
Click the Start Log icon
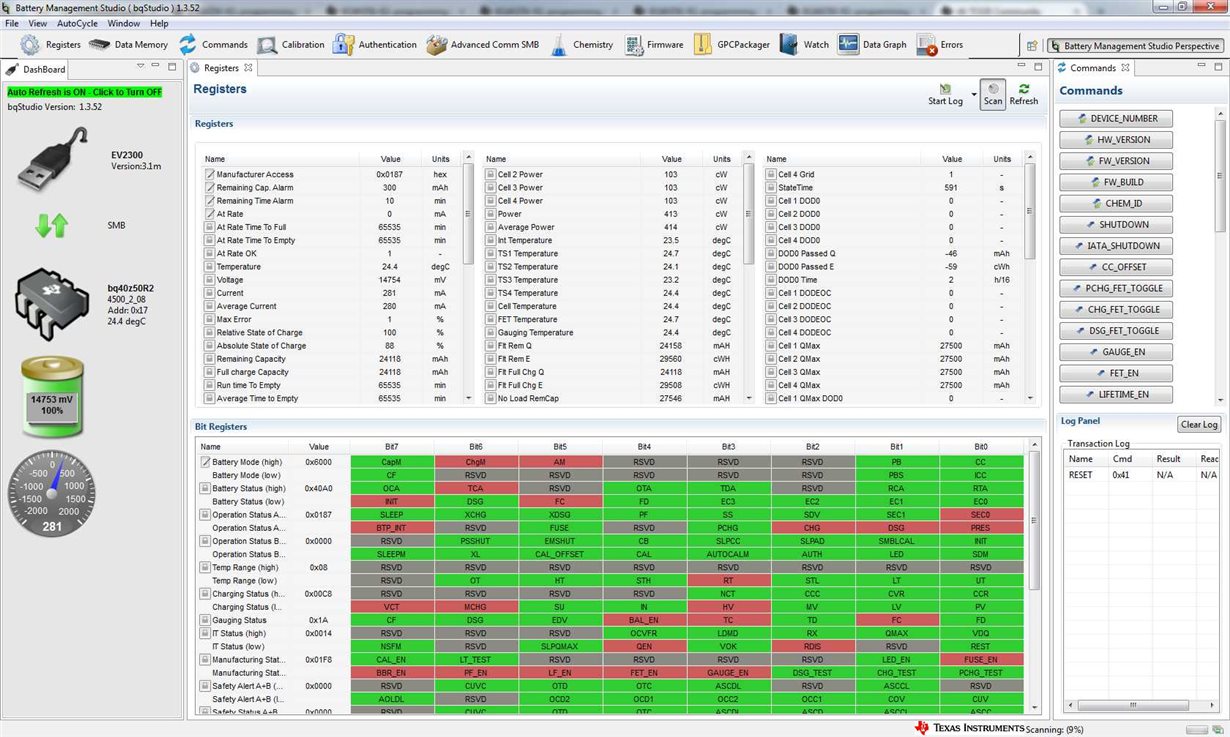[x=945, y=90]
